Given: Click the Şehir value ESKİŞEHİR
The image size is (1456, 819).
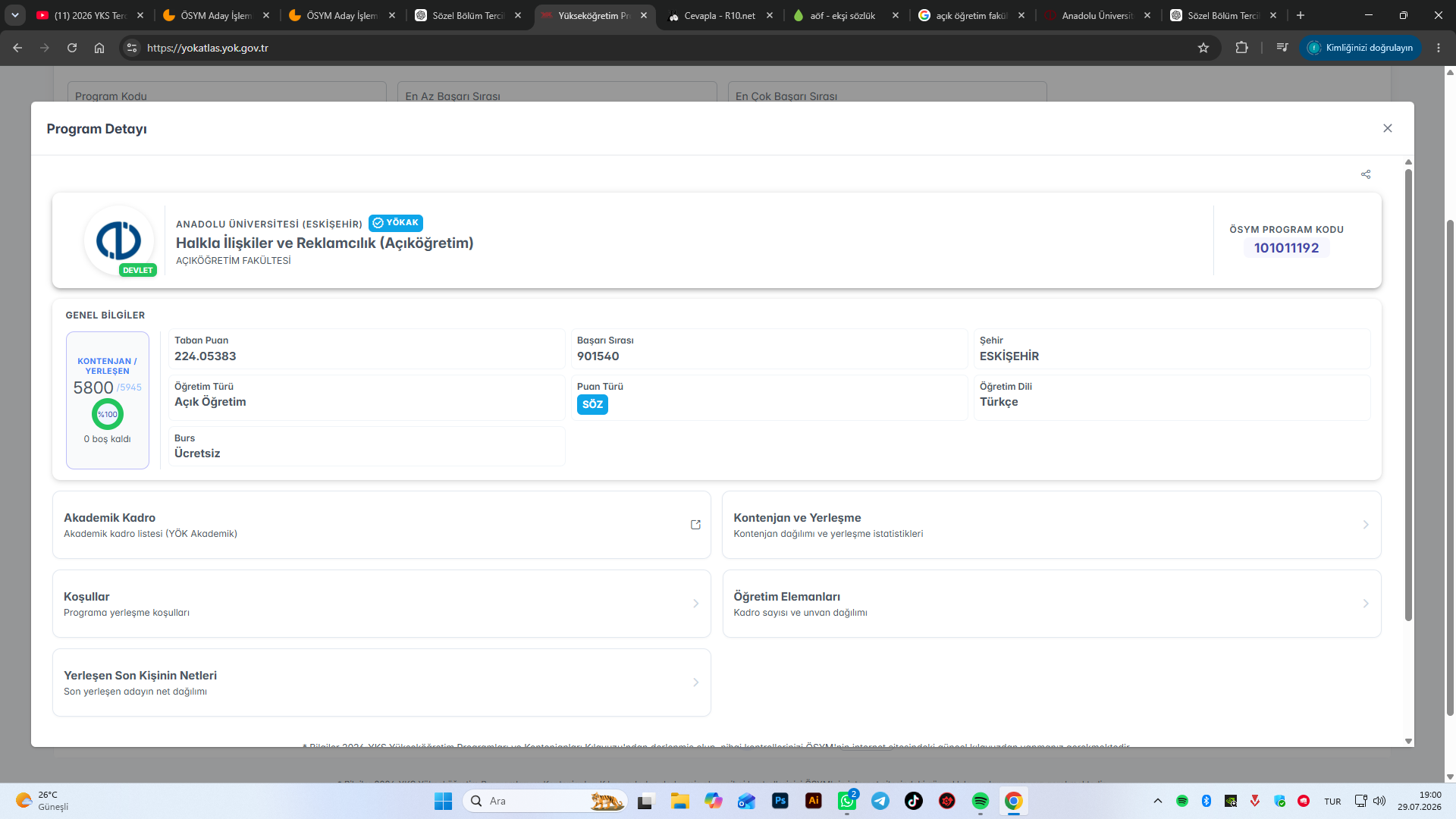Looking at the screenshot, I should [x=1009, y=356].
